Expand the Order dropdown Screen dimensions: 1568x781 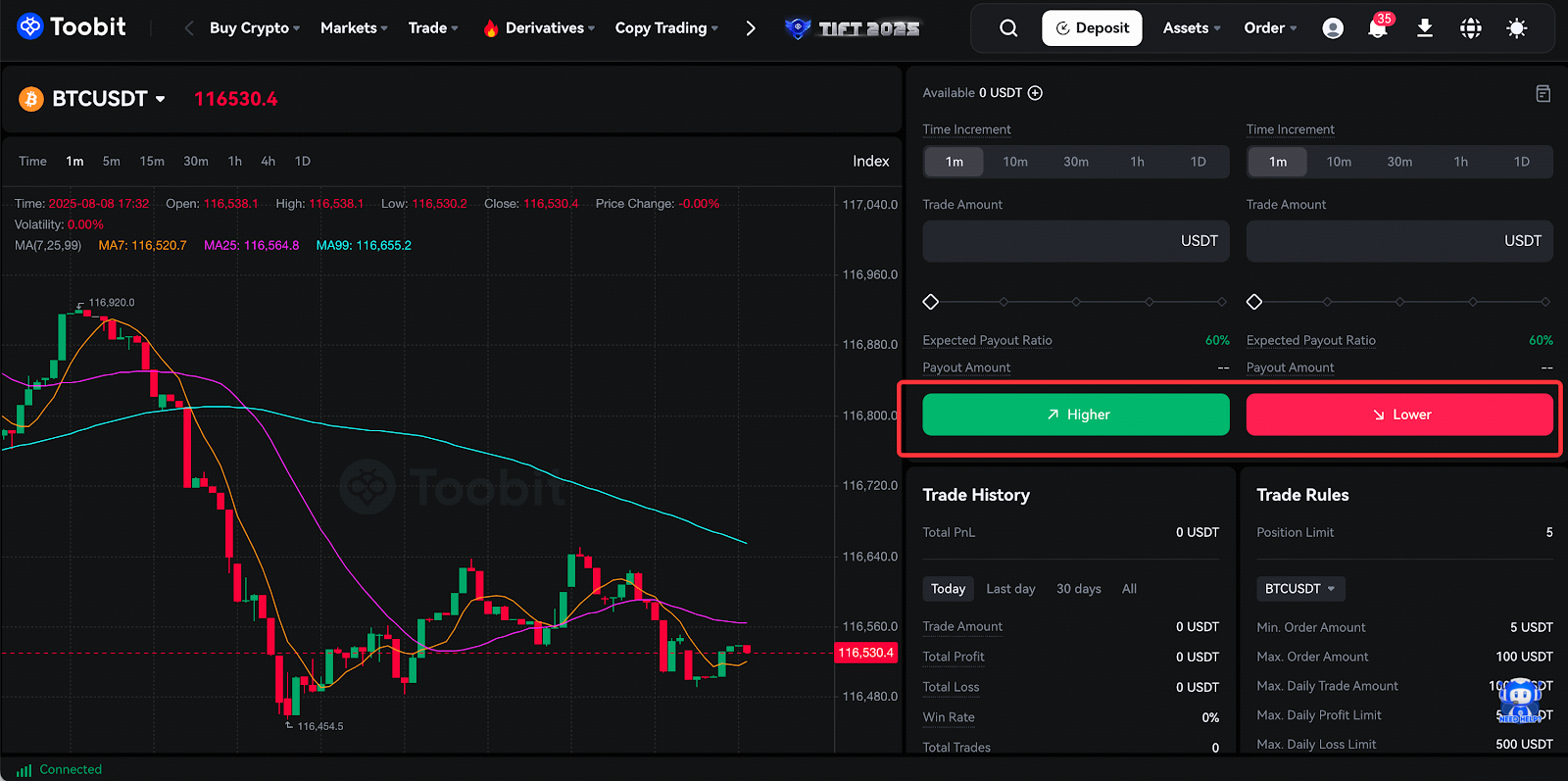click(1270, 28)
